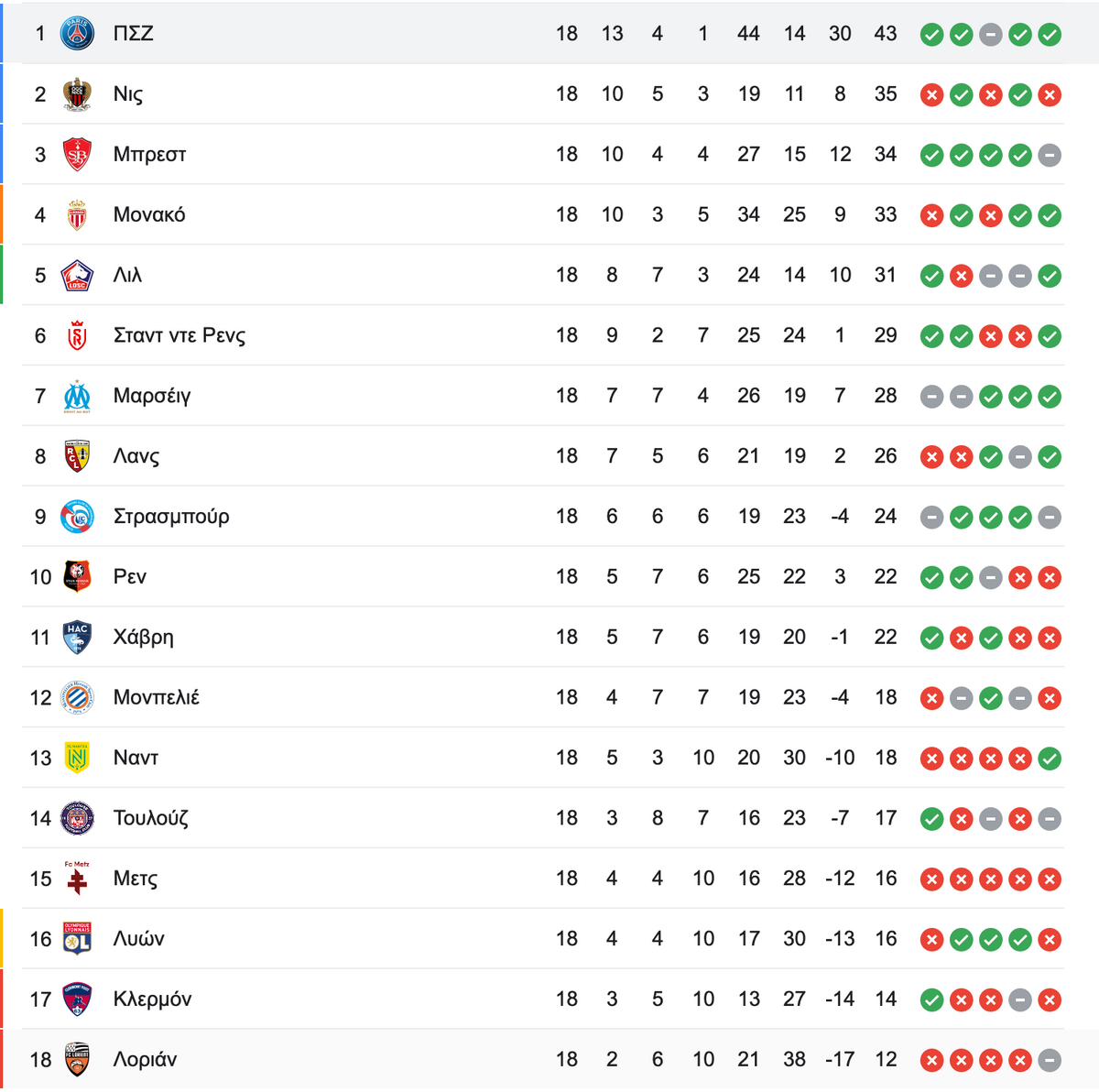The height and width of the screenshot is (1092, 1099).
Task: Click the Κλερμόν team name
Action: [x=153, y=999]
